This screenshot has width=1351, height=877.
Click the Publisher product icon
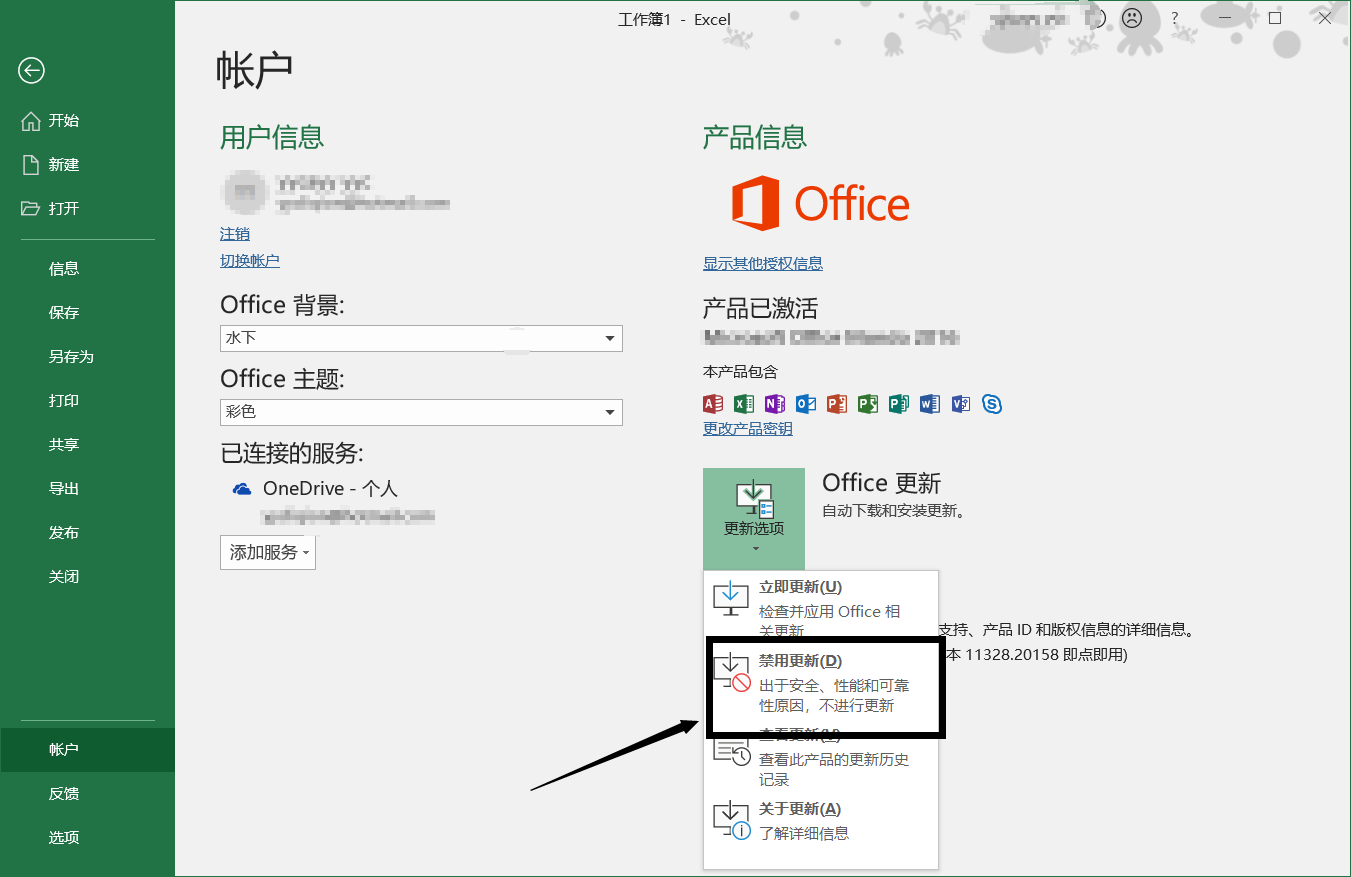tap(899, 404)
